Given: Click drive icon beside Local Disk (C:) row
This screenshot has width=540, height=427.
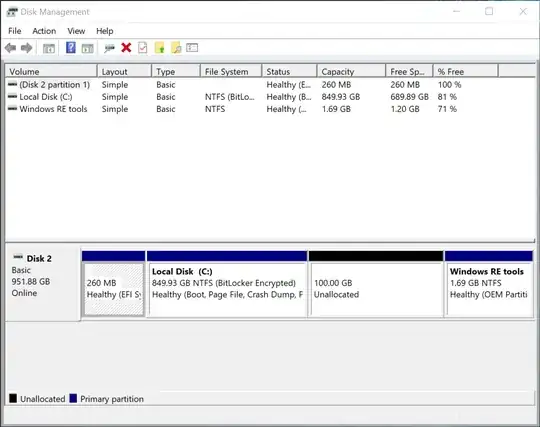Looking at the screenshot, I should [12, 96].
